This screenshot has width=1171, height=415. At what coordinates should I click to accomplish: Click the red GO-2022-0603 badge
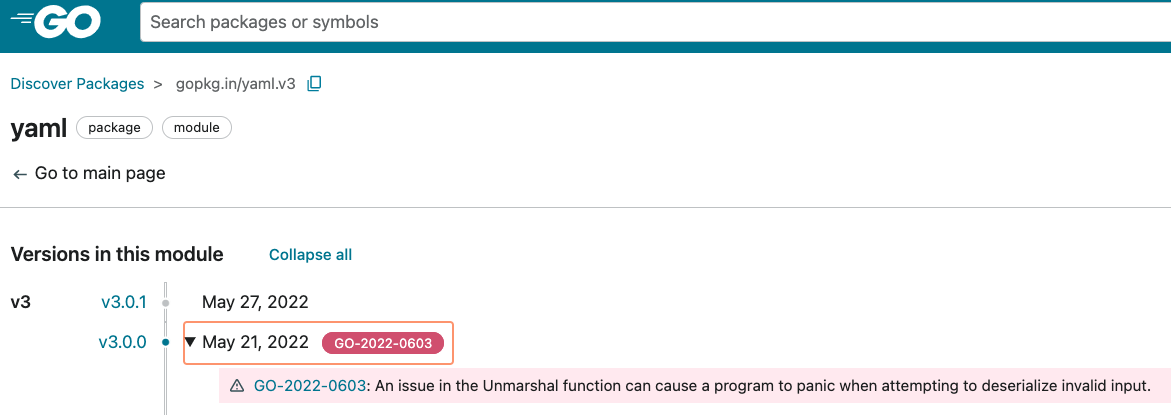click(x=383, y=343)
